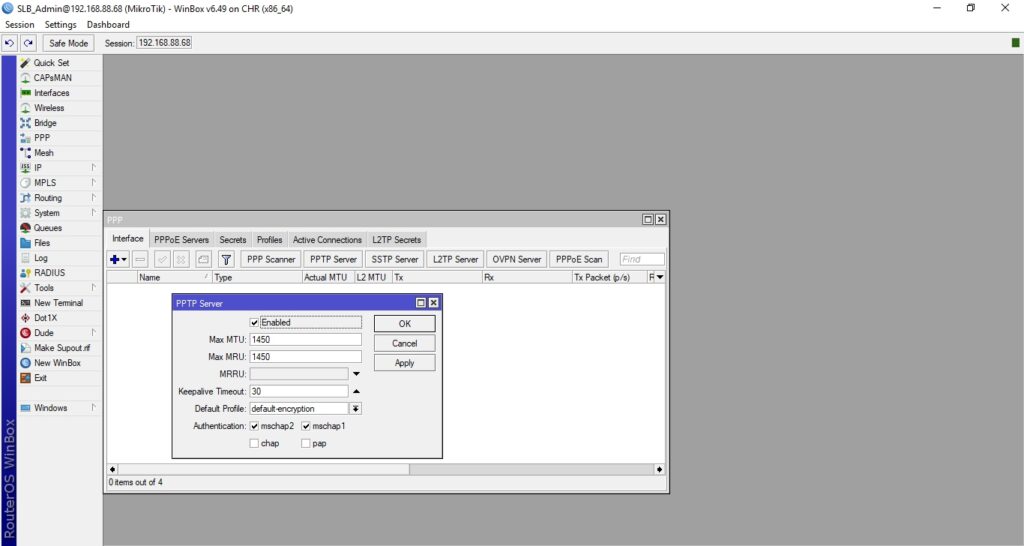
Task: Open the Default Profile dropdown
Action: click(355, 409)
